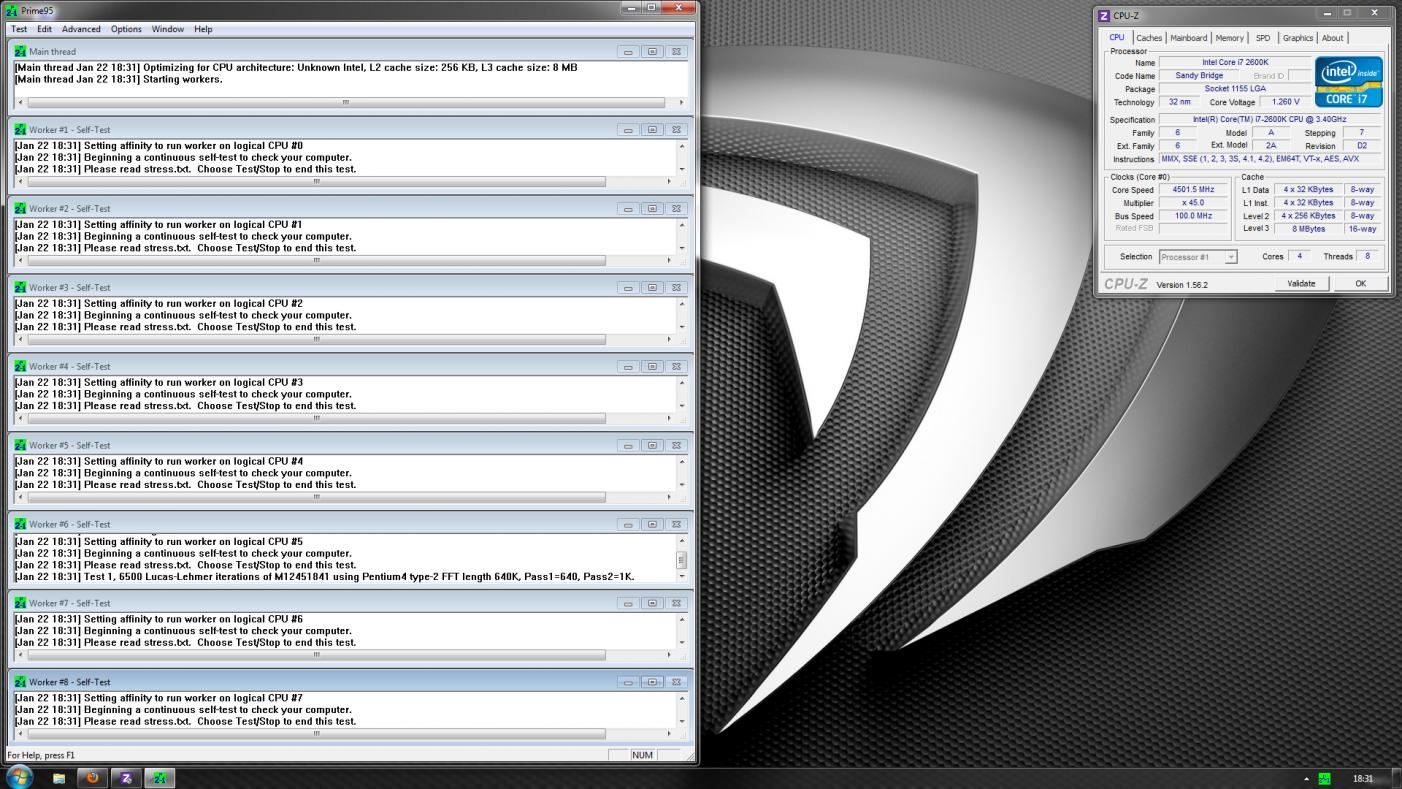The width and height of the screenshot is (1402, 789).
Task: Minimize Worker #6 child window
Action: (x=628, y=525)
